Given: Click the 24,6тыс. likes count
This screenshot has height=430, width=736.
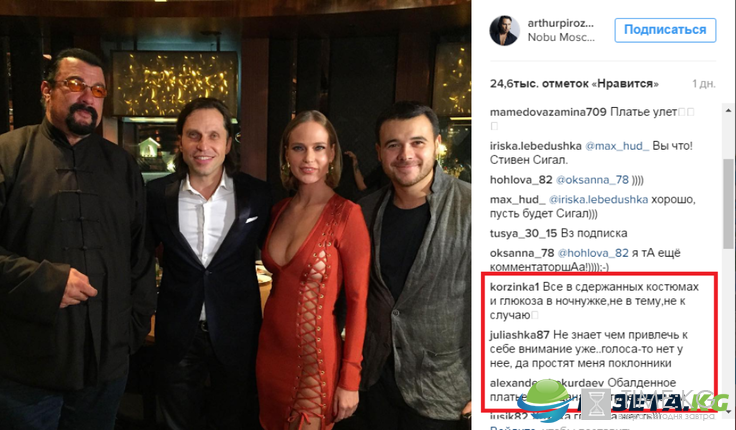Looking at the screenshot, I should pos(574,84).
